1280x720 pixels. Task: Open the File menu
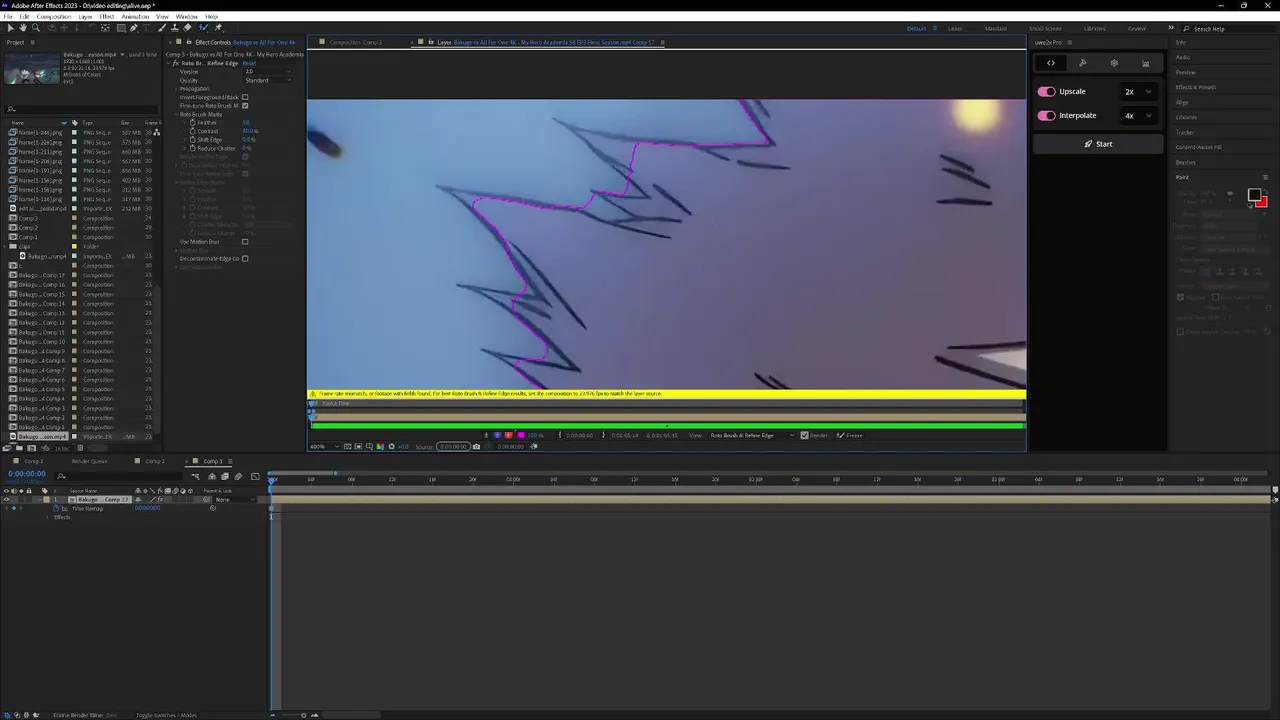tap(9, 17)
